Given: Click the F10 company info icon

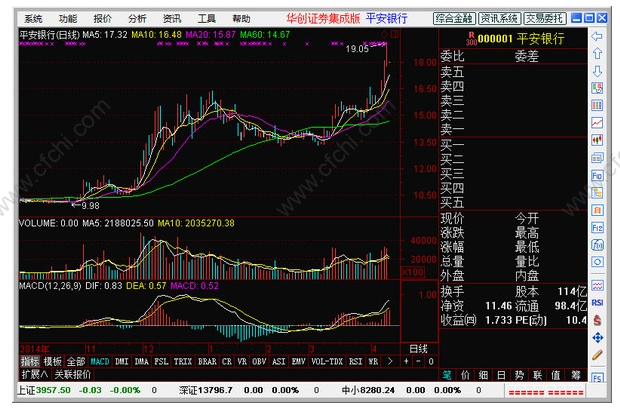Looking at the screenshot, I should tap(597, 175).
